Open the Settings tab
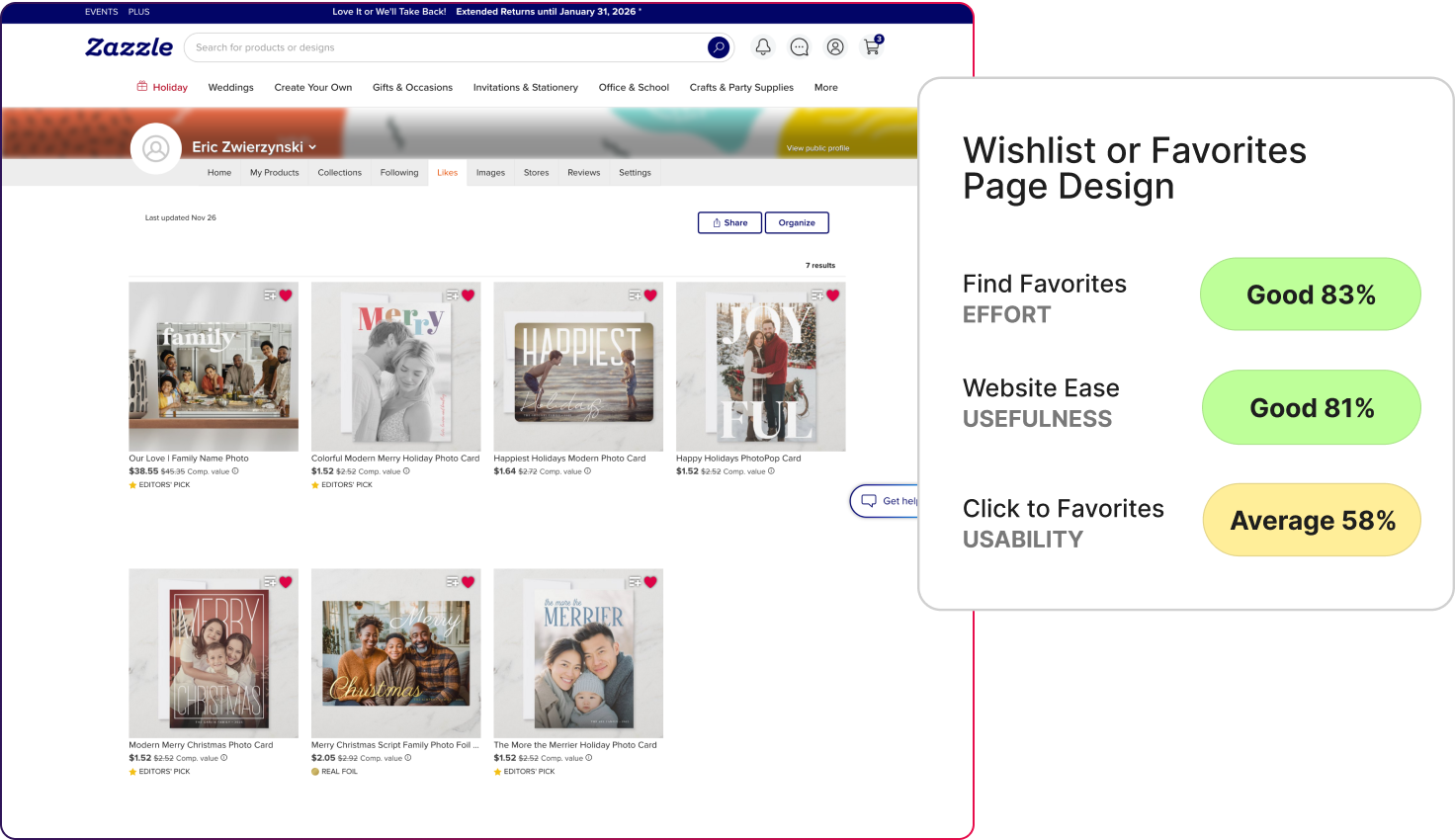1455x840 pixels. 635,173
